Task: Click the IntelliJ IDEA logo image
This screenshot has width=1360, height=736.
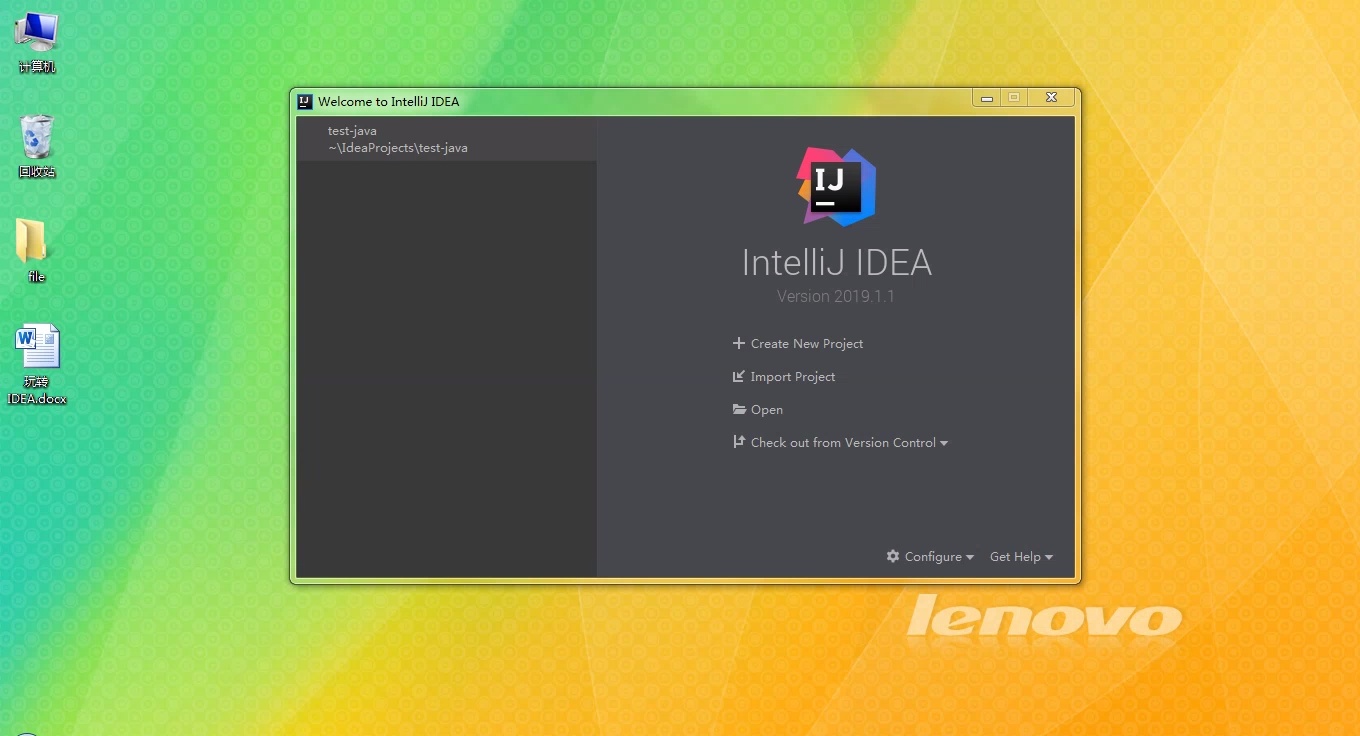Action: 836,186
